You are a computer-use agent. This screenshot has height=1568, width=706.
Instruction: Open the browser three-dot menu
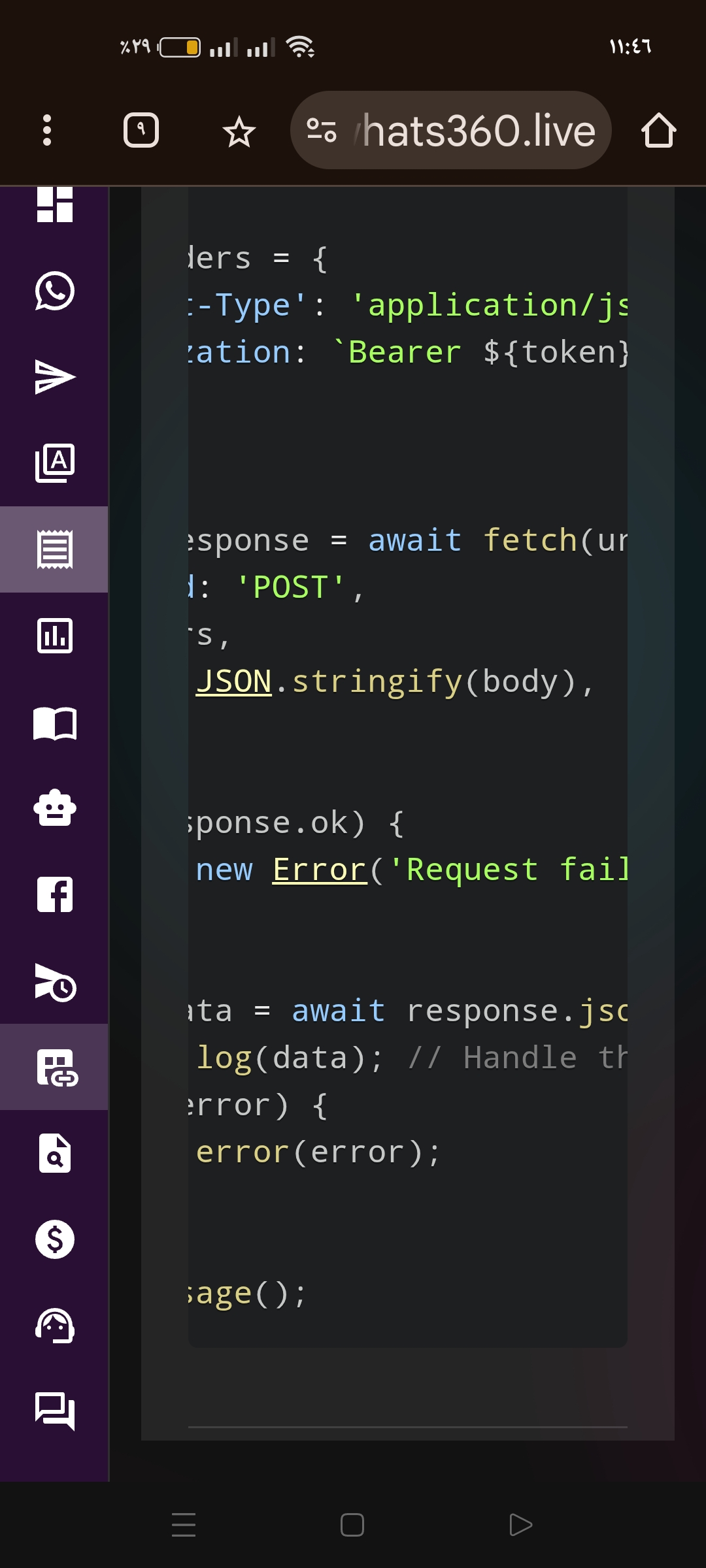47,130
